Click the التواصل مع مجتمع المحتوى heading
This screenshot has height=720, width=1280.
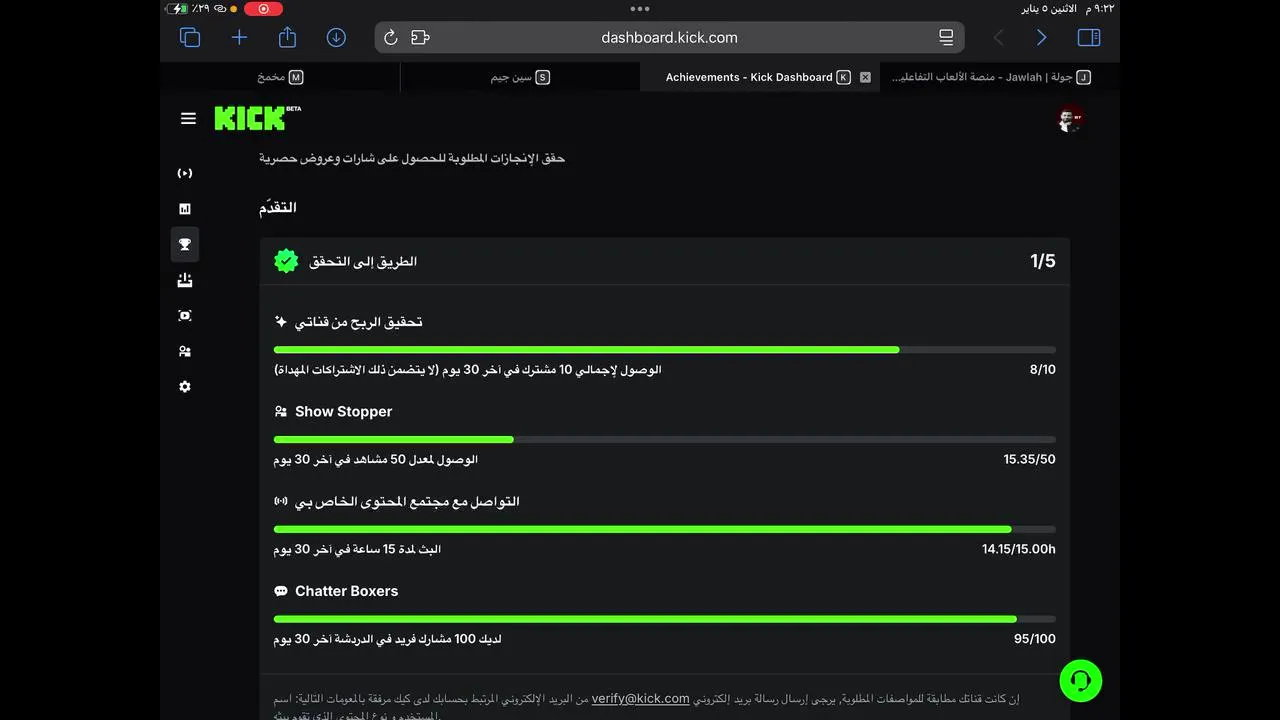[x=407, y=501]
